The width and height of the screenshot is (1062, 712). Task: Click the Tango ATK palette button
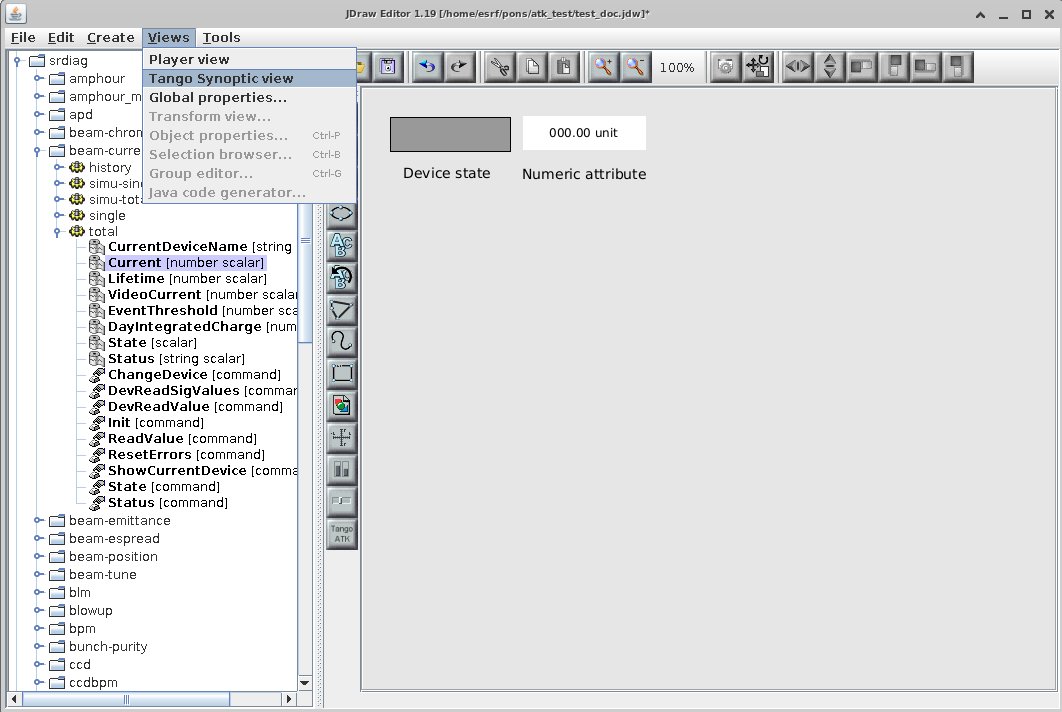[341, 533]
